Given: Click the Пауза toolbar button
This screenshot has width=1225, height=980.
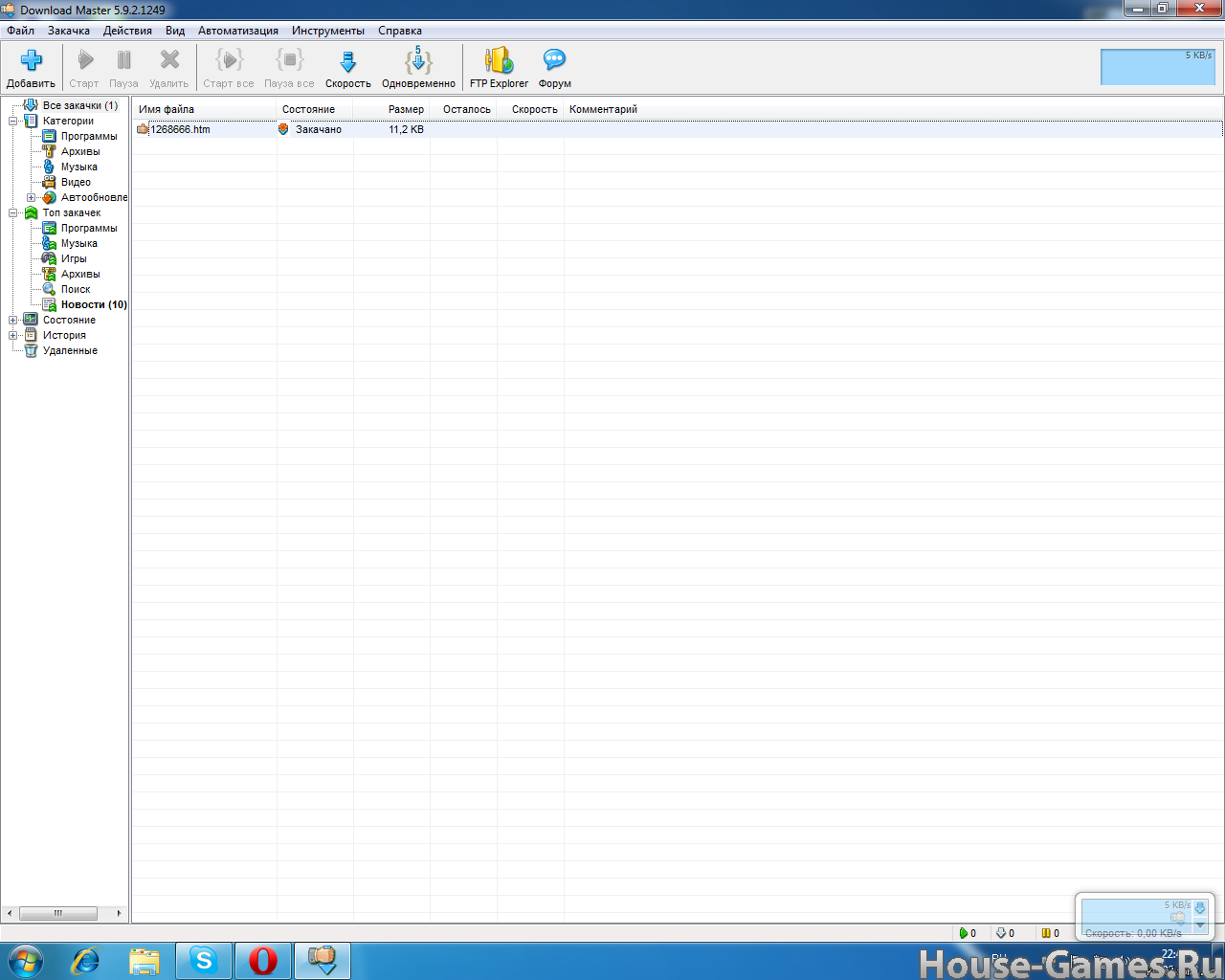Looking at the screenshot, I should point(123,68).
